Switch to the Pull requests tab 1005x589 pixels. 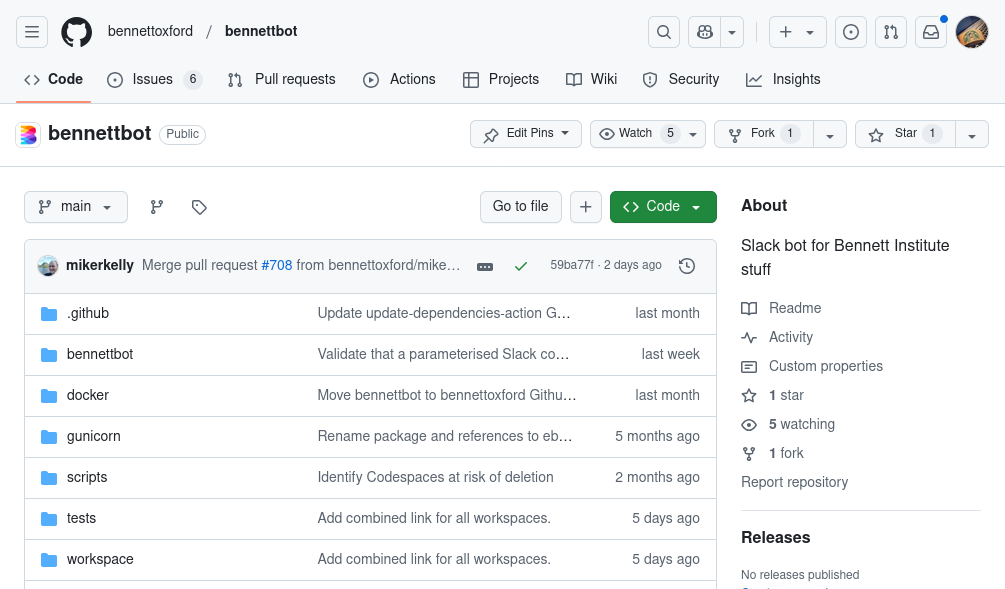pyautogui.click(x=281, y=79)
